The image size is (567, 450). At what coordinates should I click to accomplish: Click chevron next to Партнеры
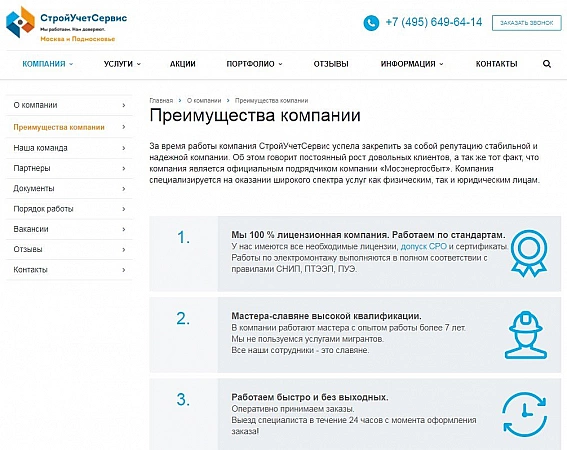[124, 168]
